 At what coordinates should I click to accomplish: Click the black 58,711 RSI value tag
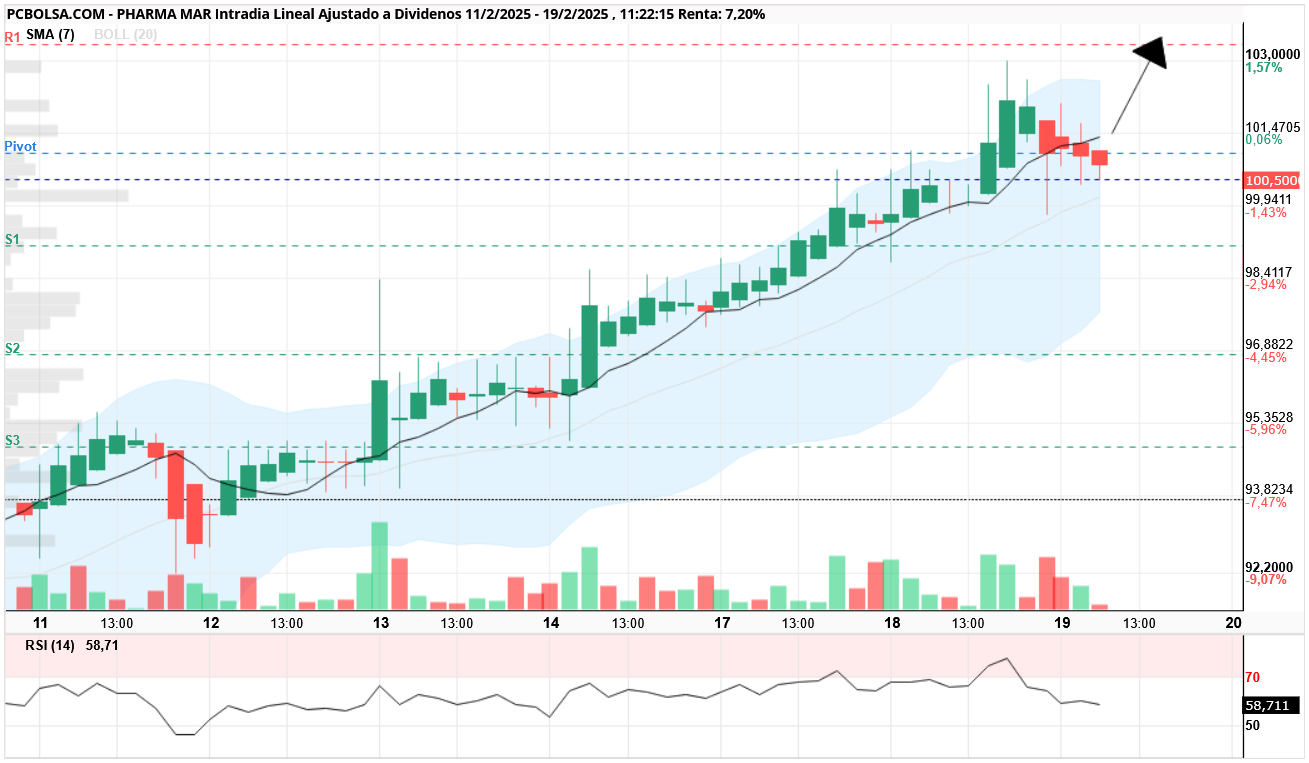tap(1271, 705)
